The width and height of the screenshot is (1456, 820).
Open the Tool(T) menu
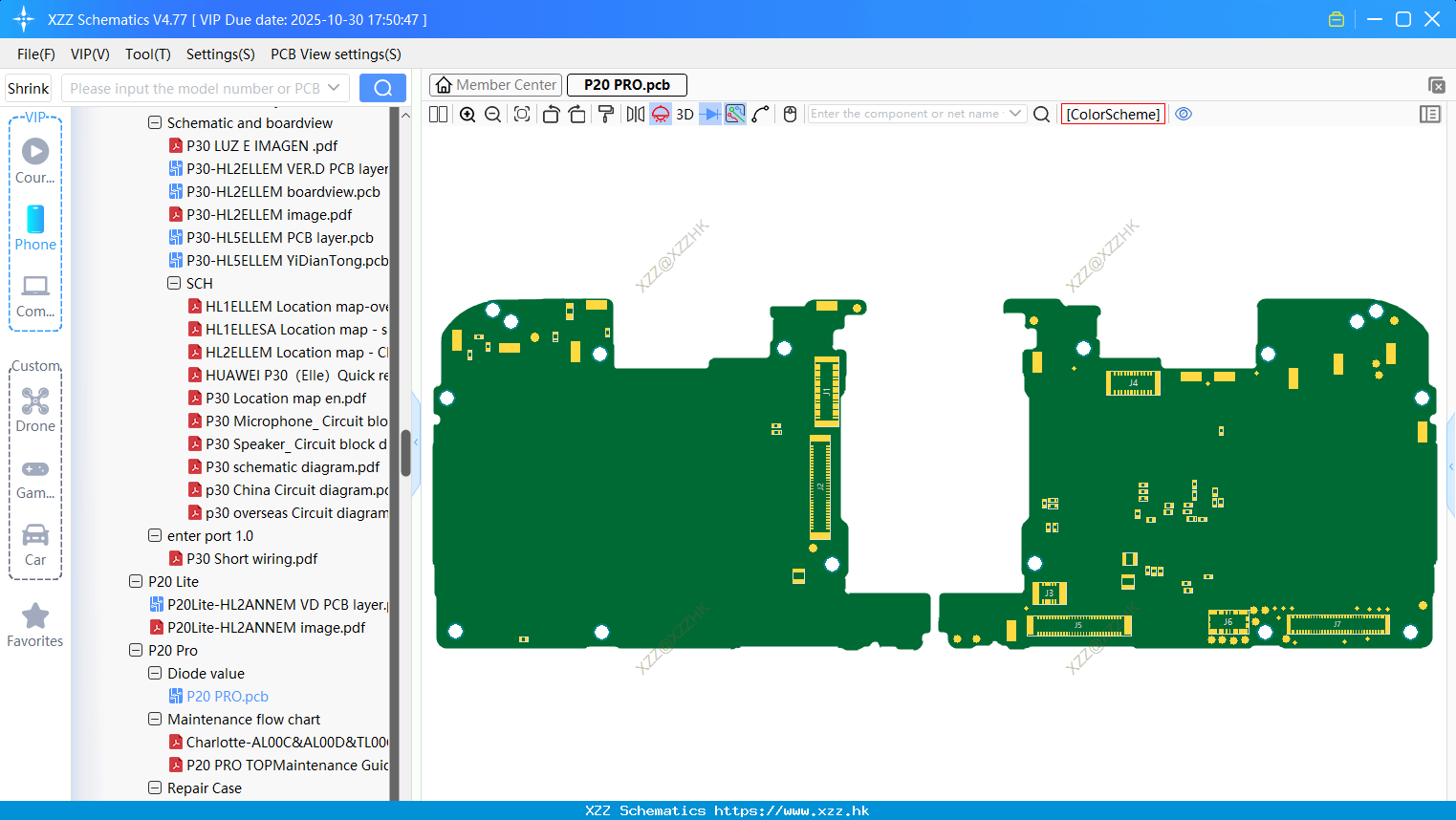pos(148,54)
